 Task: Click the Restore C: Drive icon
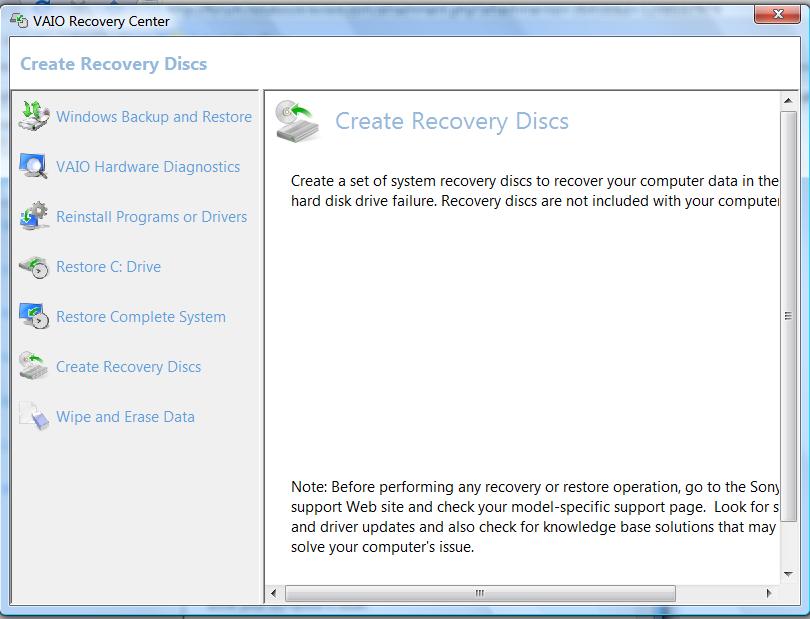[34, 267]
